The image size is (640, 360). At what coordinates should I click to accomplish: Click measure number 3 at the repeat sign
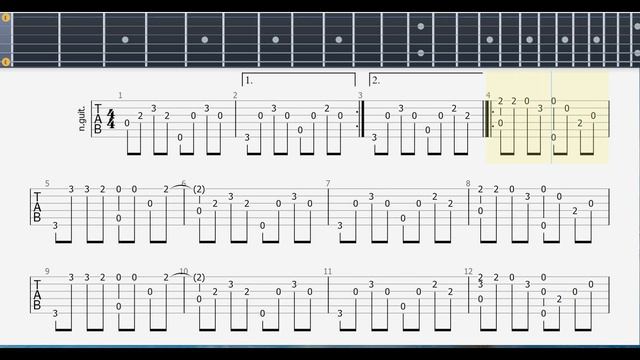[x=360, y=96]
